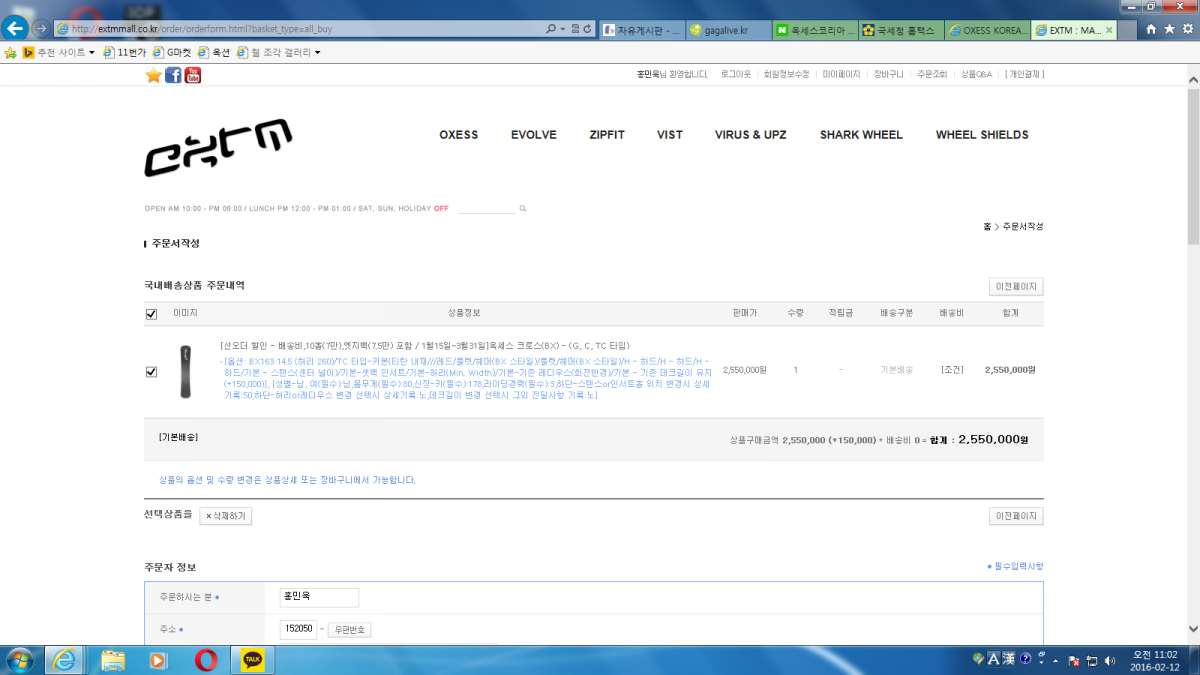Switch to the OXESS KOREA browser tab

986,30
